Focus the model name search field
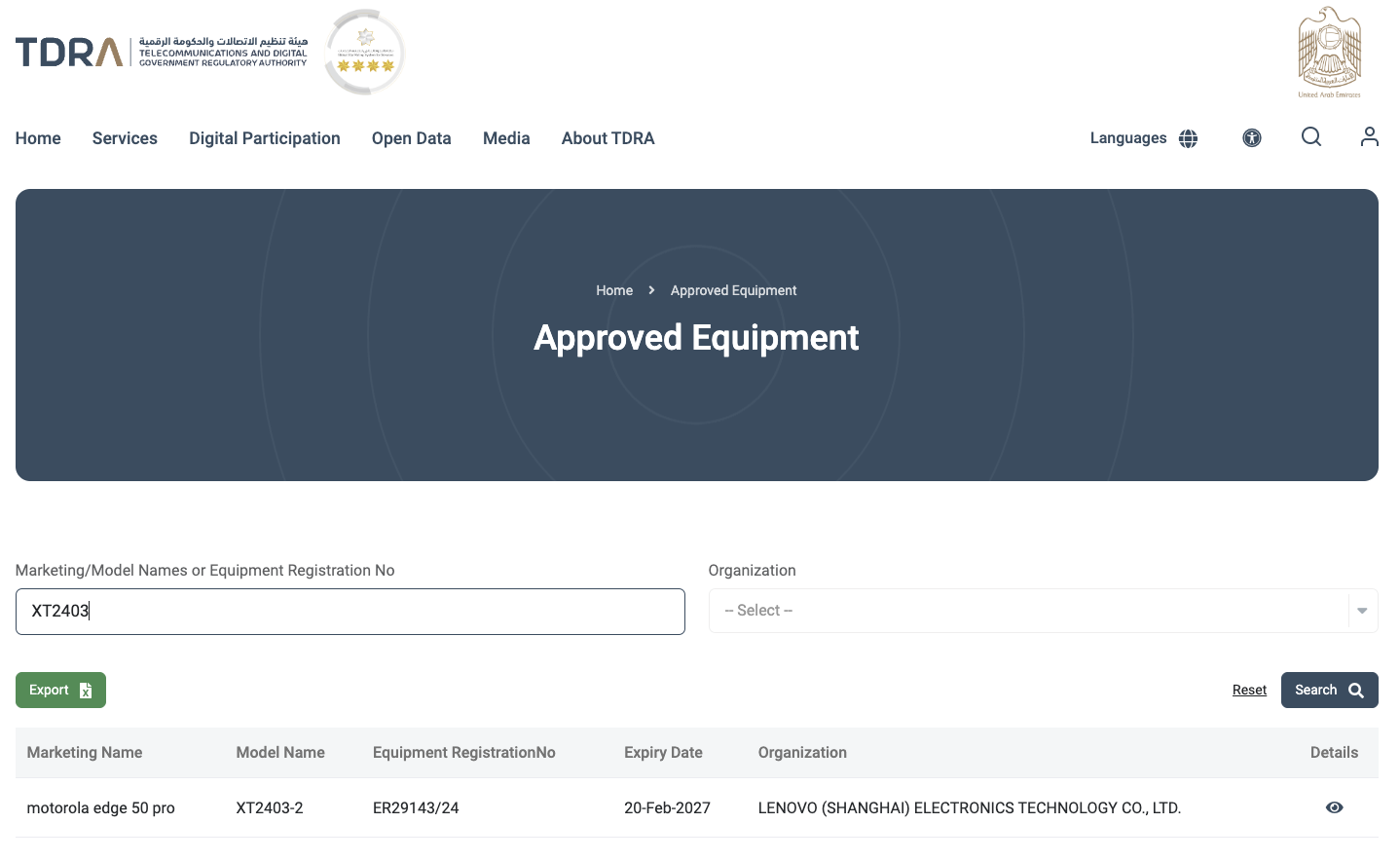Viewport: 1400px width, 861px height. (x=350, y=612)
